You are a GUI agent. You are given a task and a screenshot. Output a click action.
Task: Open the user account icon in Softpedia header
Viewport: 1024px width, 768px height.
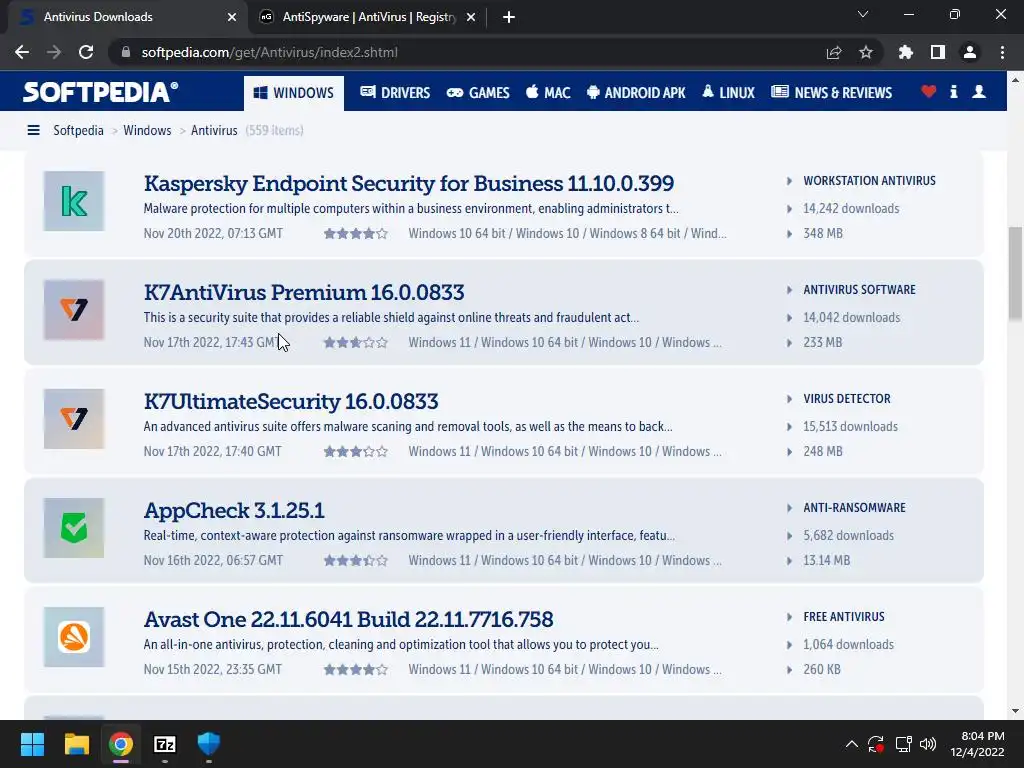pyautogui.click(x=979, y=92)
